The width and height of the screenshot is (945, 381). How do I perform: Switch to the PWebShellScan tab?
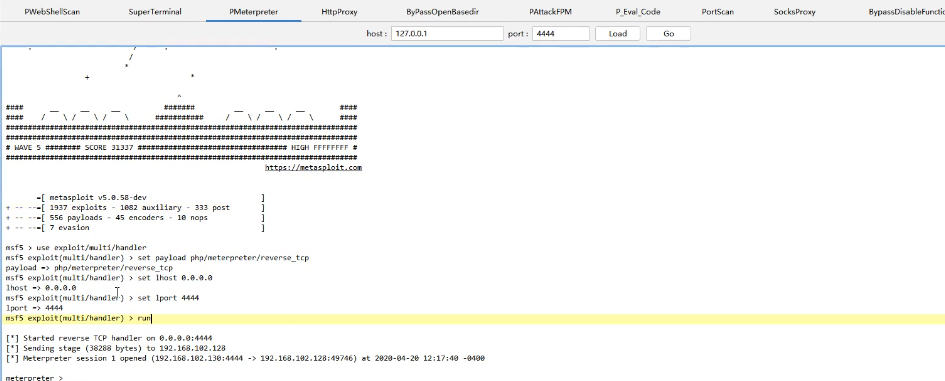pyautogui.click(x=52, y=11)
